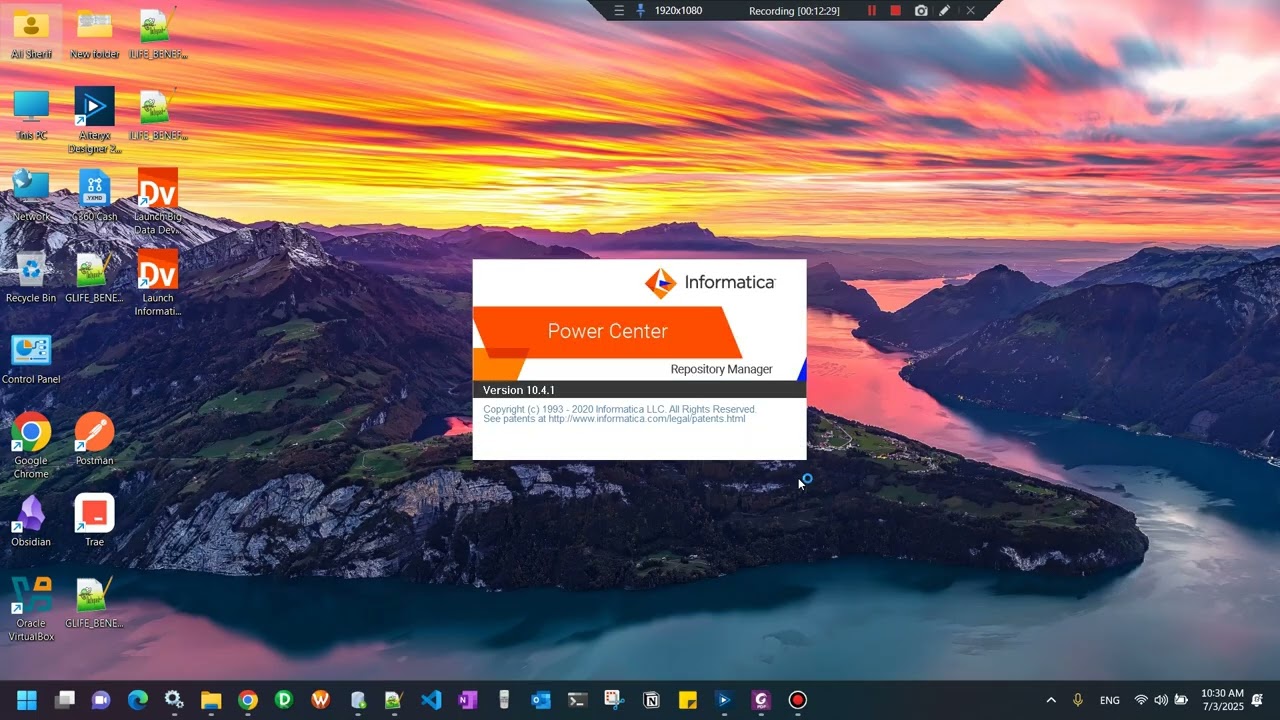The image size is (1280, 720).
Task: Select the C360 Cash YXMD file
Action: [94, 195]
